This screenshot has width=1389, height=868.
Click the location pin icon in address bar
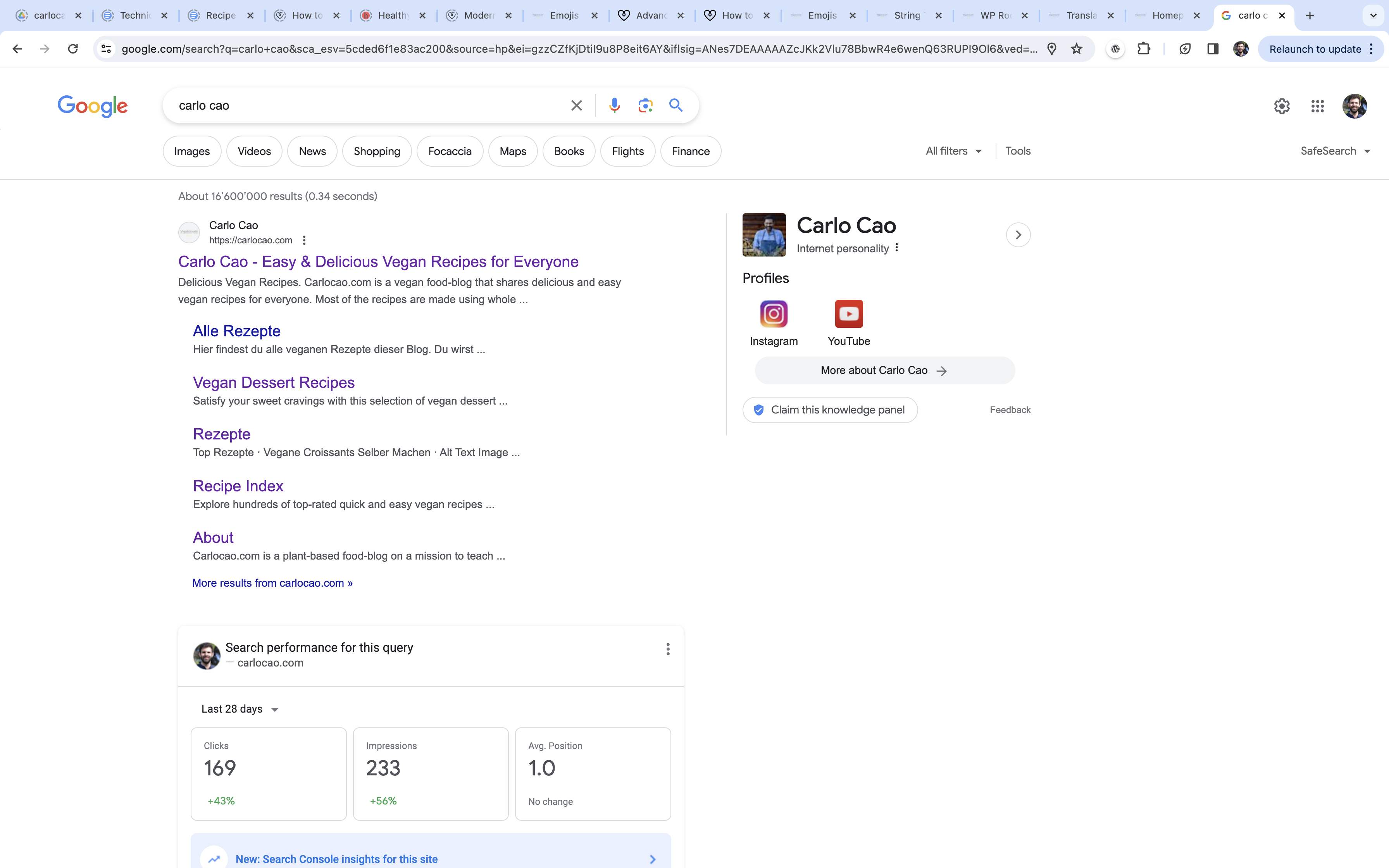point(1051,49)
